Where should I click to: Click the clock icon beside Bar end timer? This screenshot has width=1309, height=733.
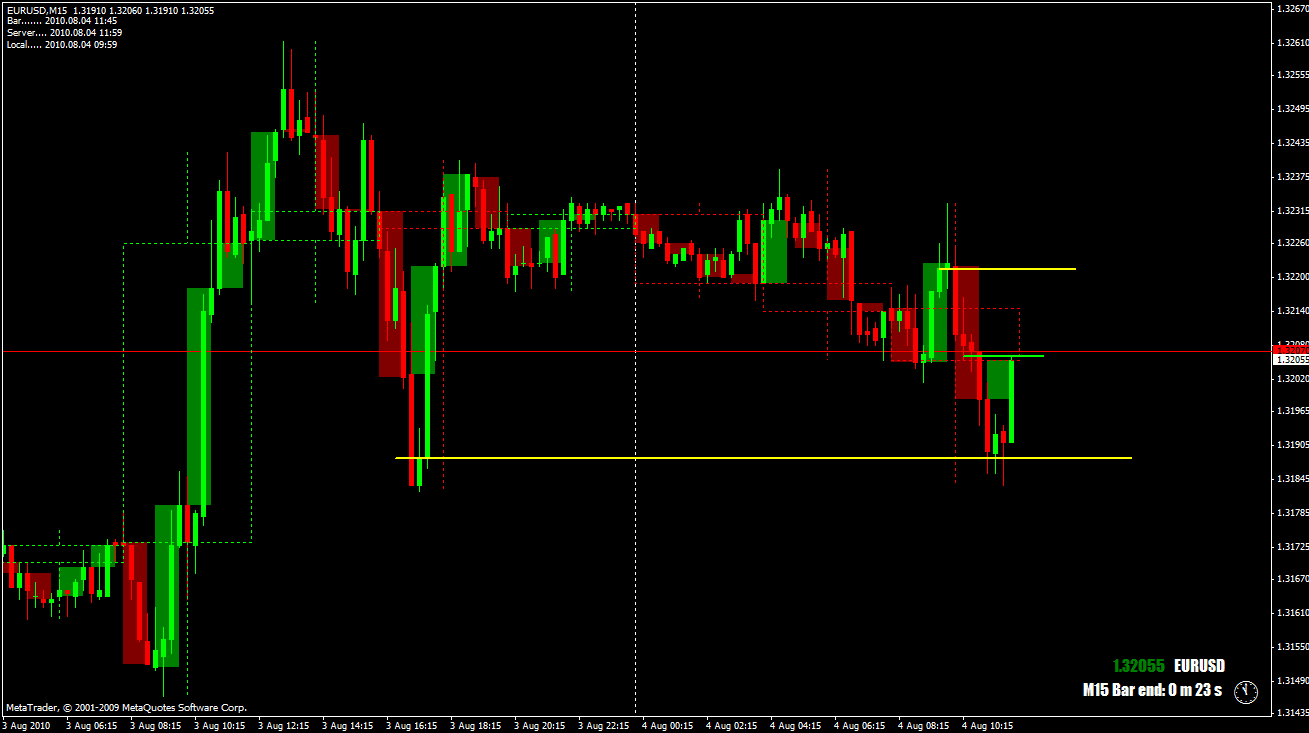pyautogui.click(x=1245, y=691)
